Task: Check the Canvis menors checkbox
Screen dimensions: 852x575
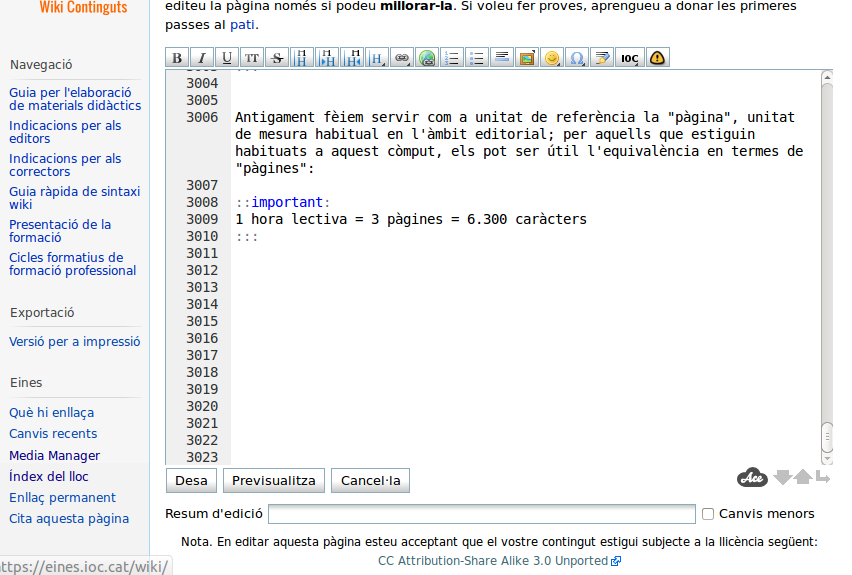Action: (708, 514)
